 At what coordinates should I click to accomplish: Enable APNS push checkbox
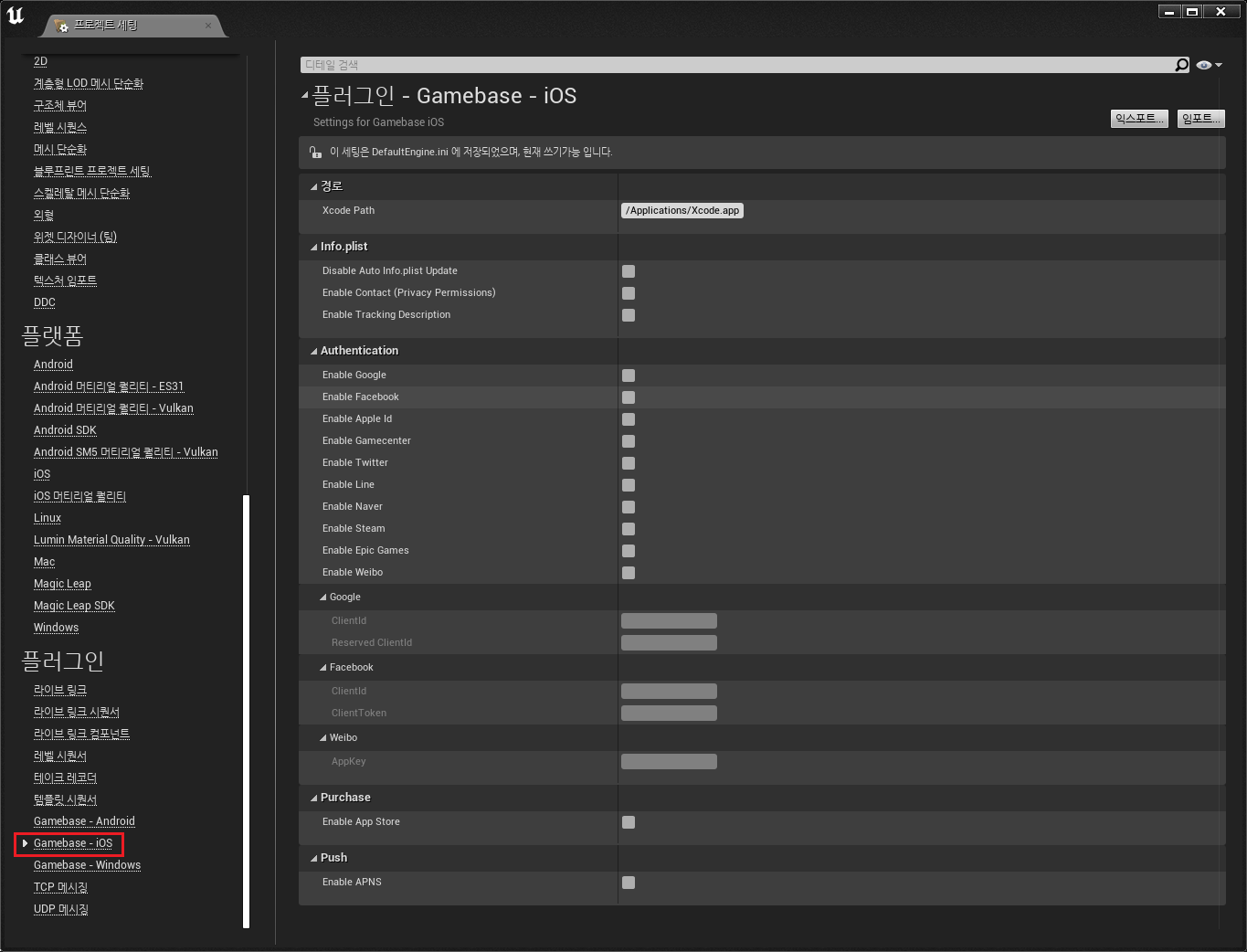(x=629, y=883)
